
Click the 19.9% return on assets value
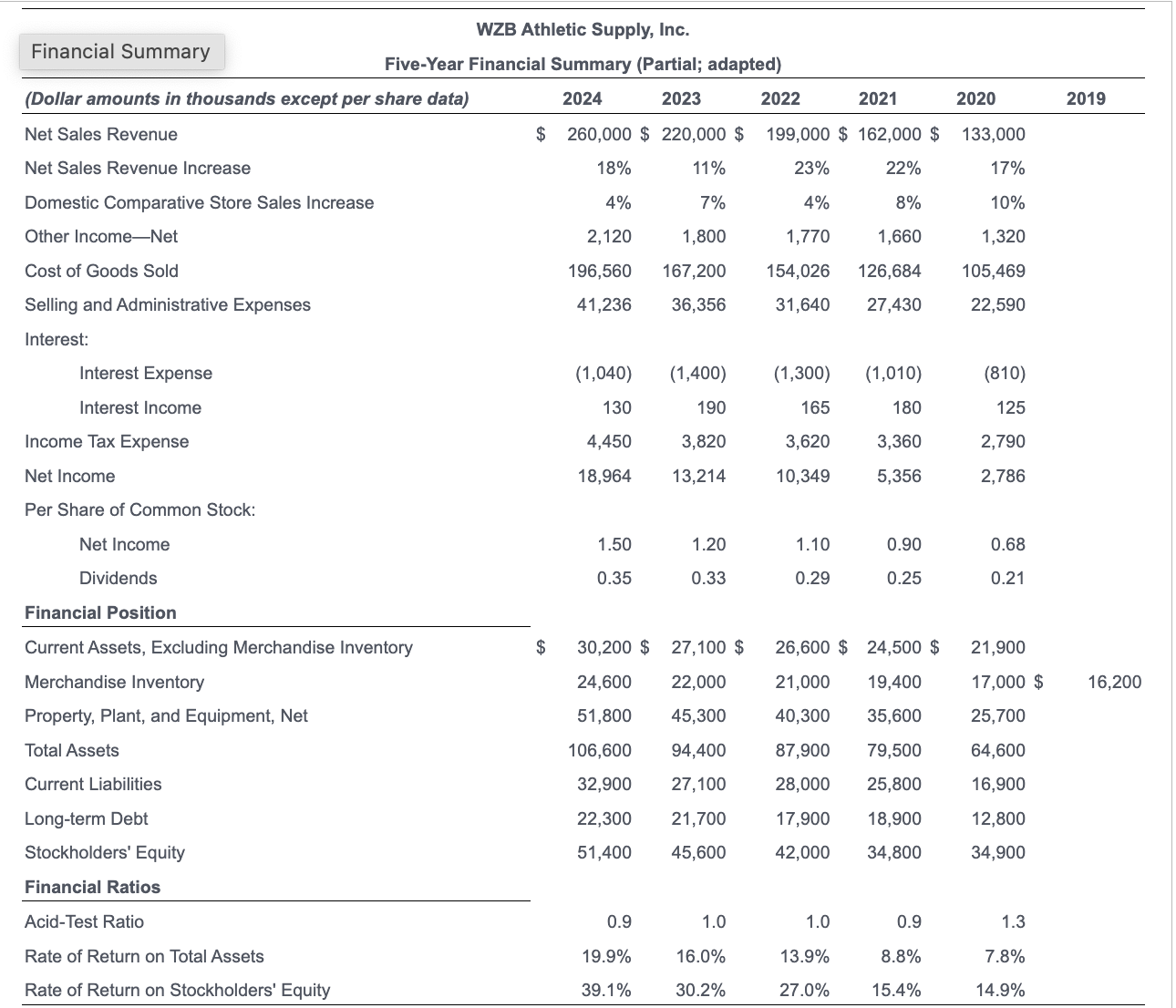[608, 956]
